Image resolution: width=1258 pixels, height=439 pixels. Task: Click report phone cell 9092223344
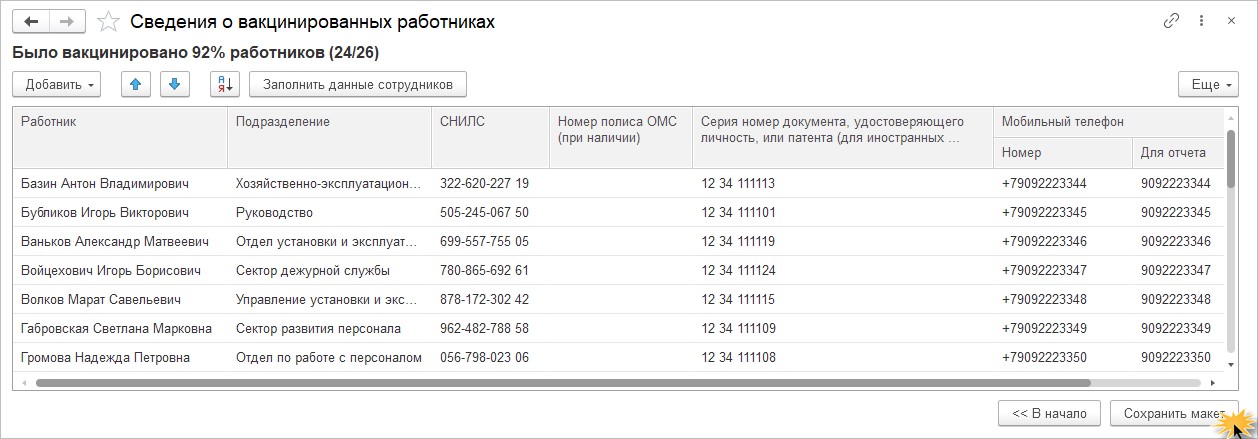[1179, 183]
